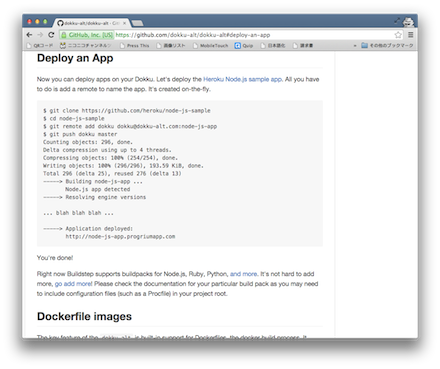The width and height of the screenshot is (440, 369).
Task: Reload the page with refresh icon
Action: pos(51,35)
